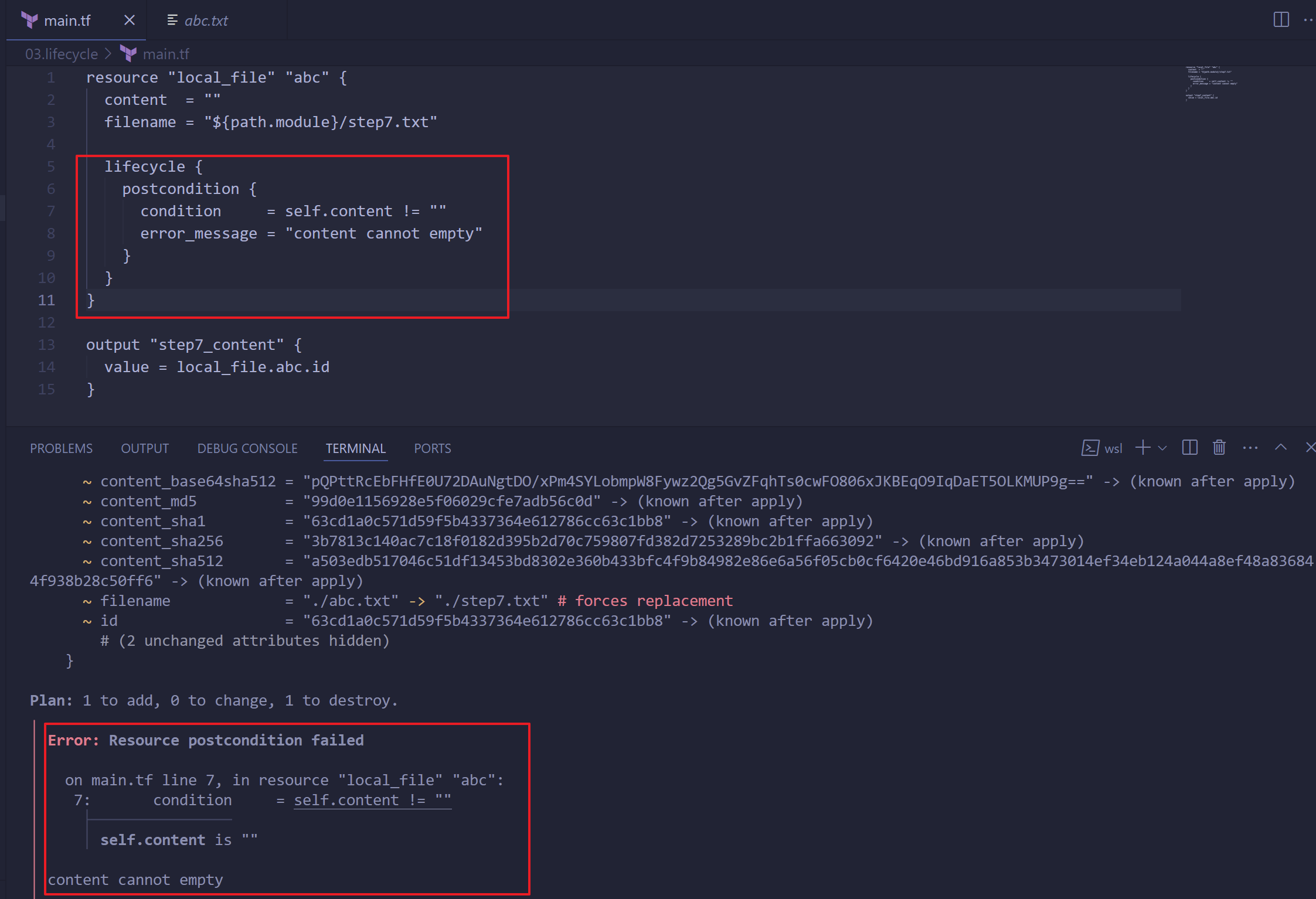Switch to the OUTPUT panel tab
This screenshot has height=899, width=1316.
click(x=145, y=448)
